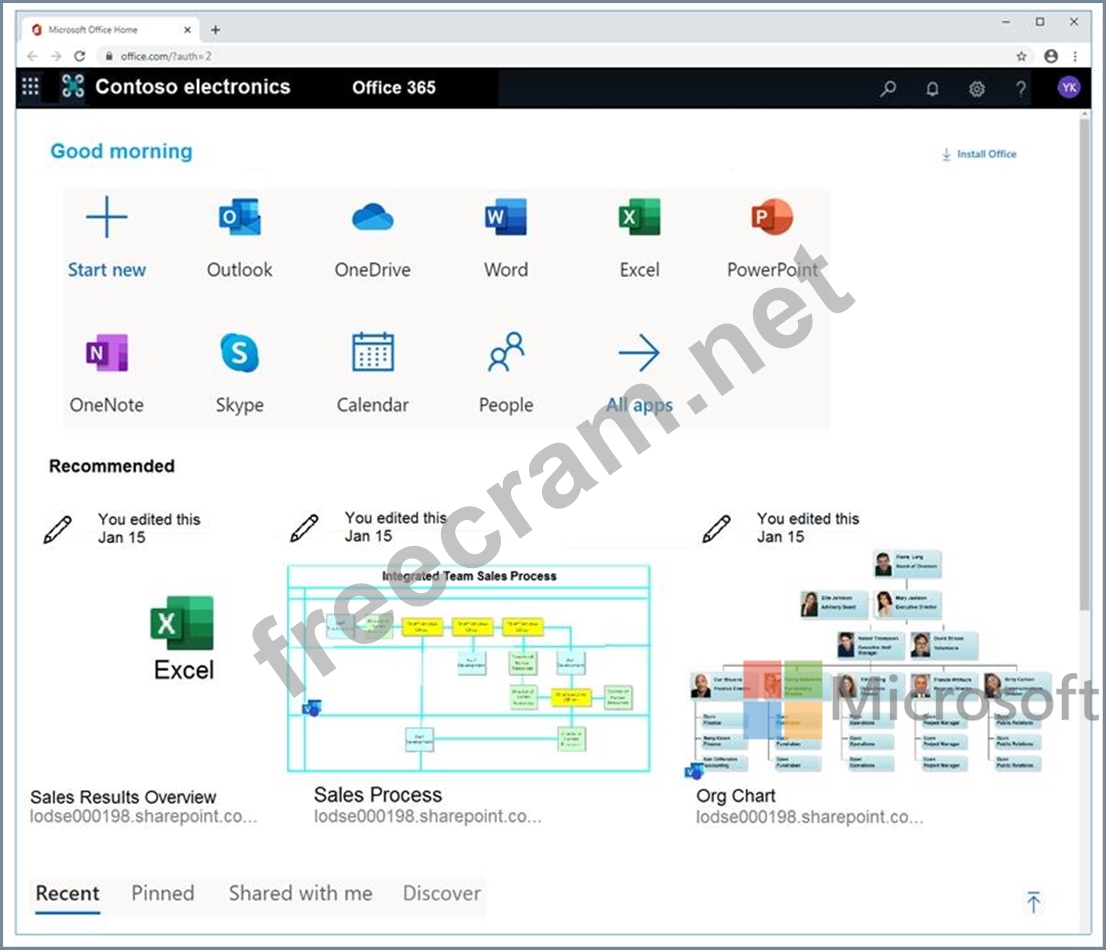Click the All apps arrow icon
The image size is (1106, 950).
pos(639,353)
